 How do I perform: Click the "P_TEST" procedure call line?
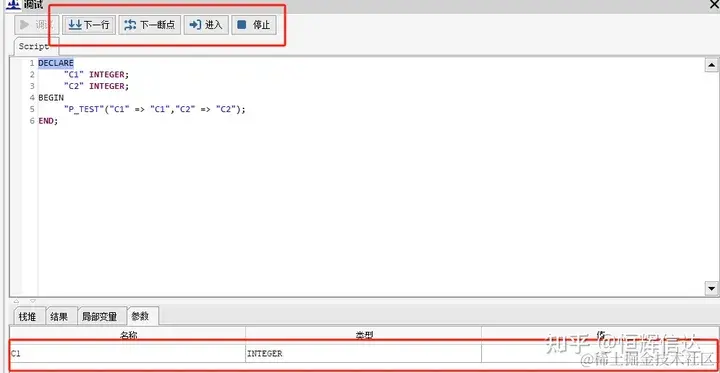click(x=155, y=109)
